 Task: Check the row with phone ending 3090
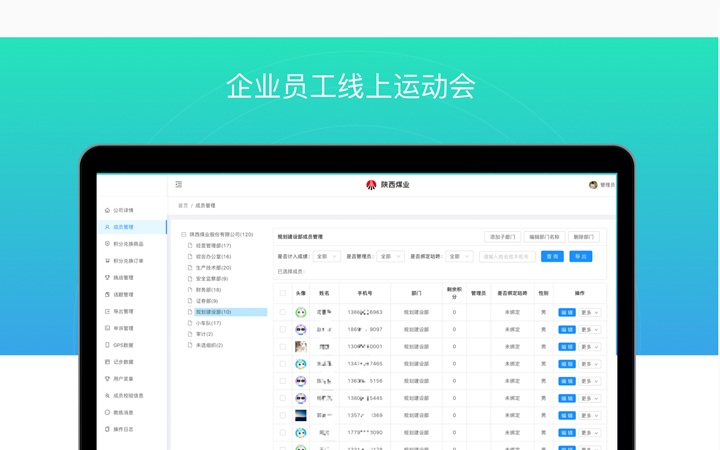283,433
